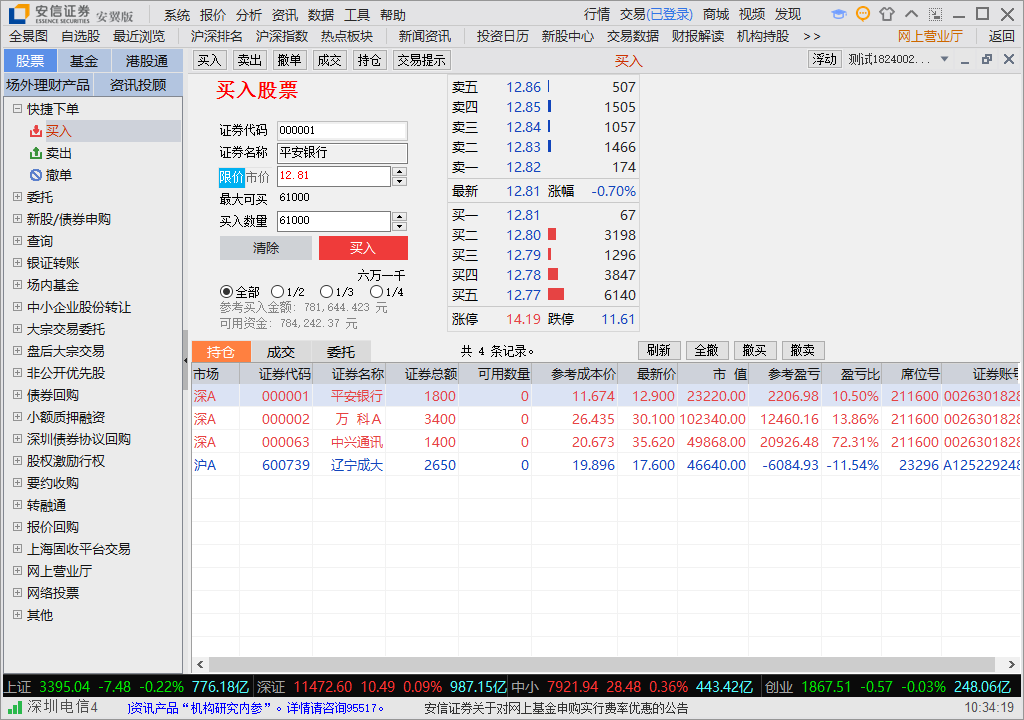Increase the price with the up stepper arrow

click(400, 172)
